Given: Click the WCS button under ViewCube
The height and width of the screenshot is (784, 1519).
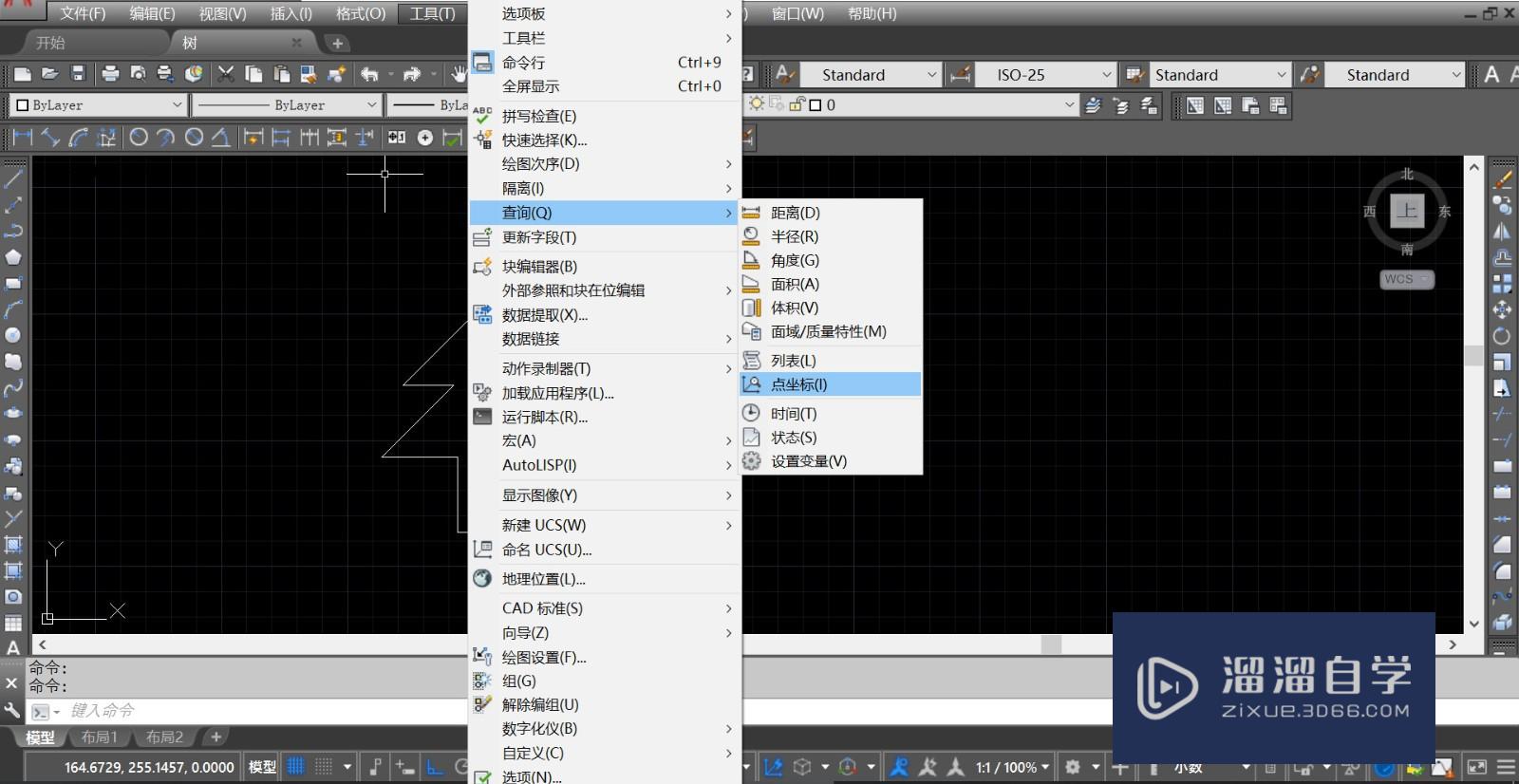Looking at the screenshot, I should pos(1406,279).
